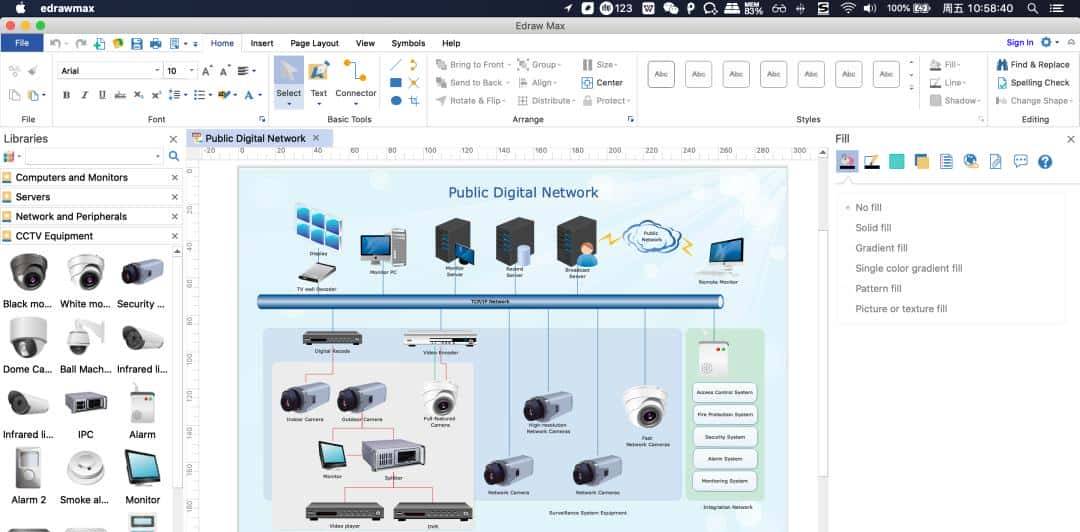
Task: Choose the Gradient fill option
Action: 881,248
